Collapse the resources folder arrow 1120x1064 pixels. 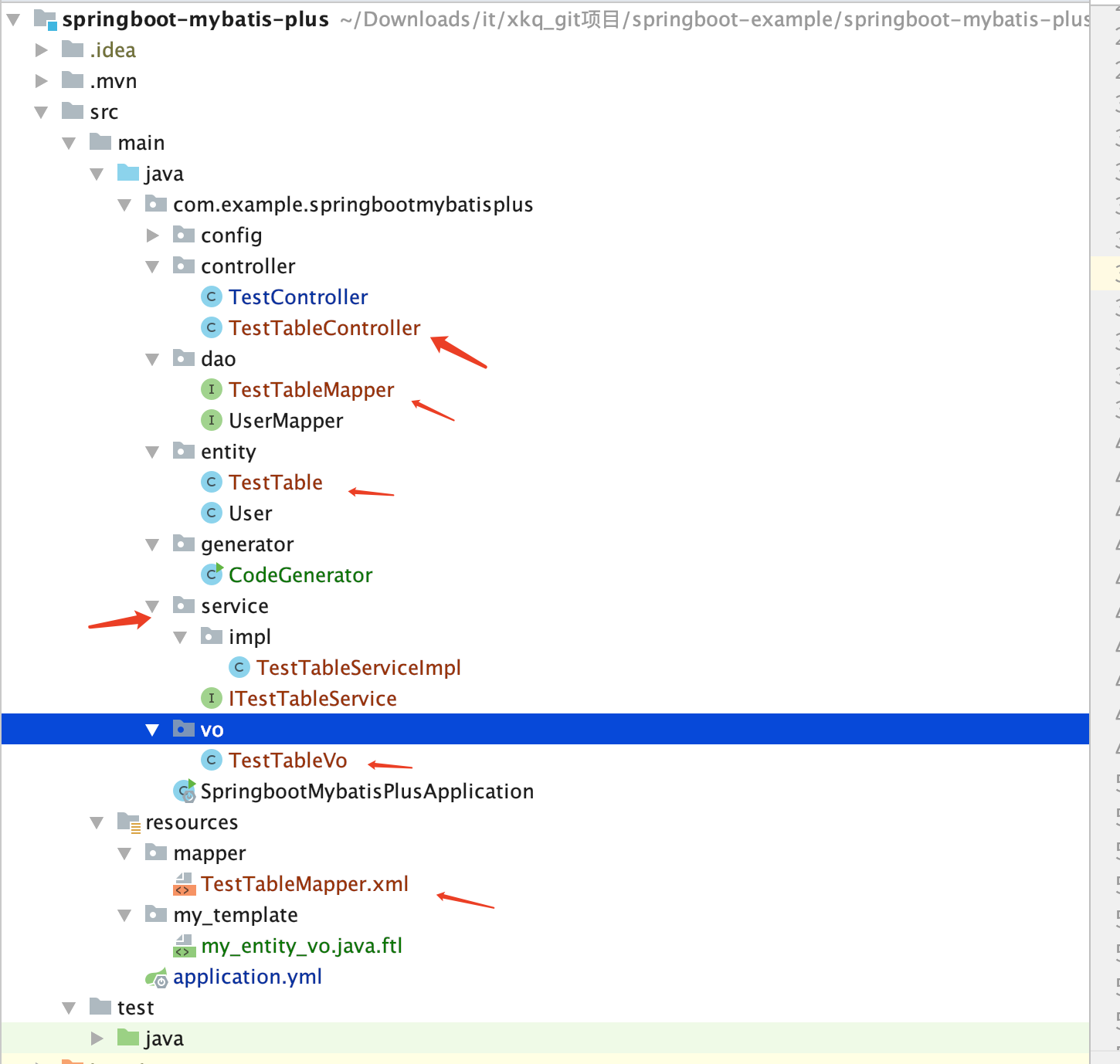click(x=97, y=823)
